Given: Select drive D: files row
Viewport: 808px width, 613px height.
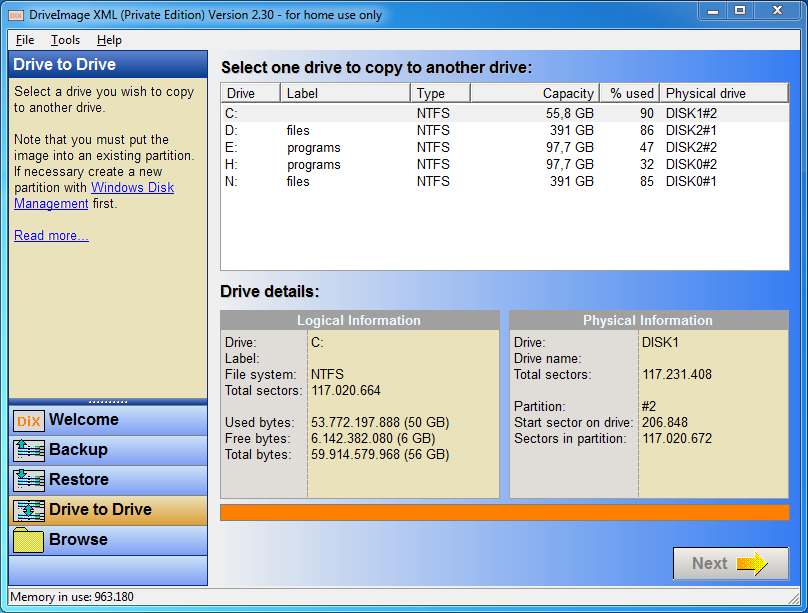Looking at the screenshot, I should coord(504,130).
